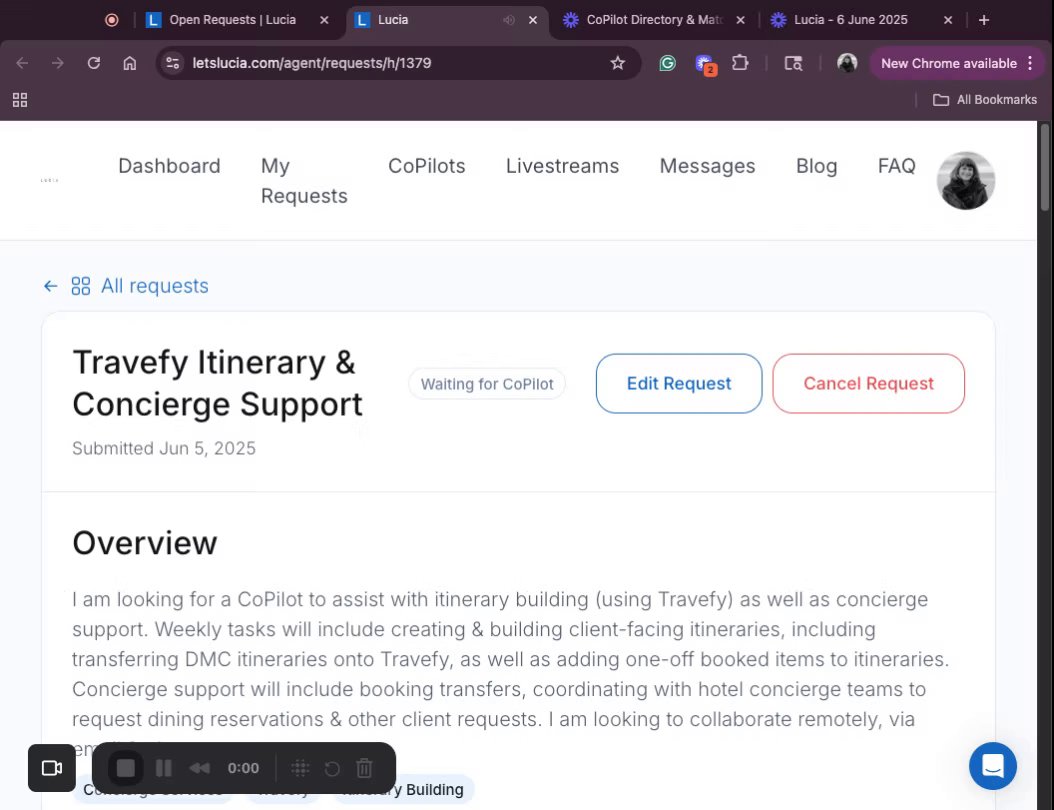Reload the current page

point(93,63)
